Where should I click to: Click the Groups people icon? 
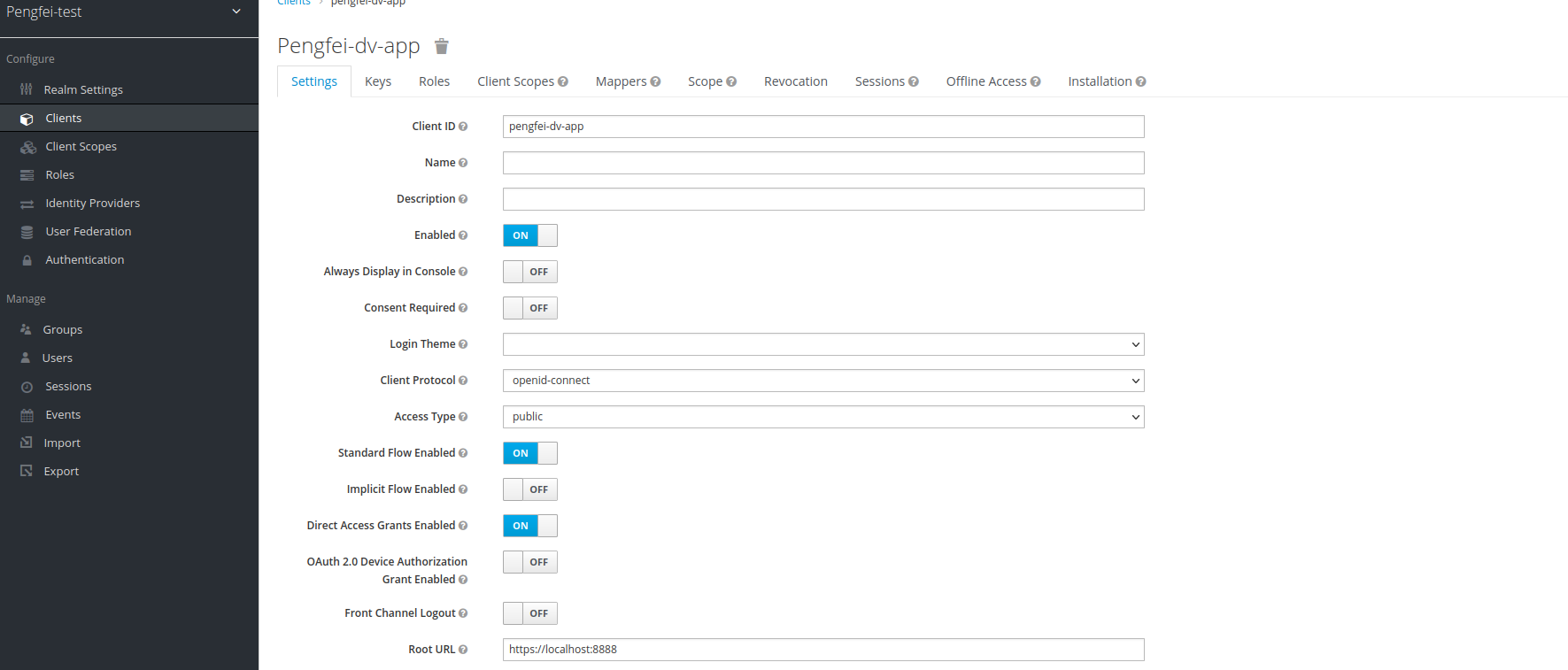pyautogui.click(x=26, y=329)
